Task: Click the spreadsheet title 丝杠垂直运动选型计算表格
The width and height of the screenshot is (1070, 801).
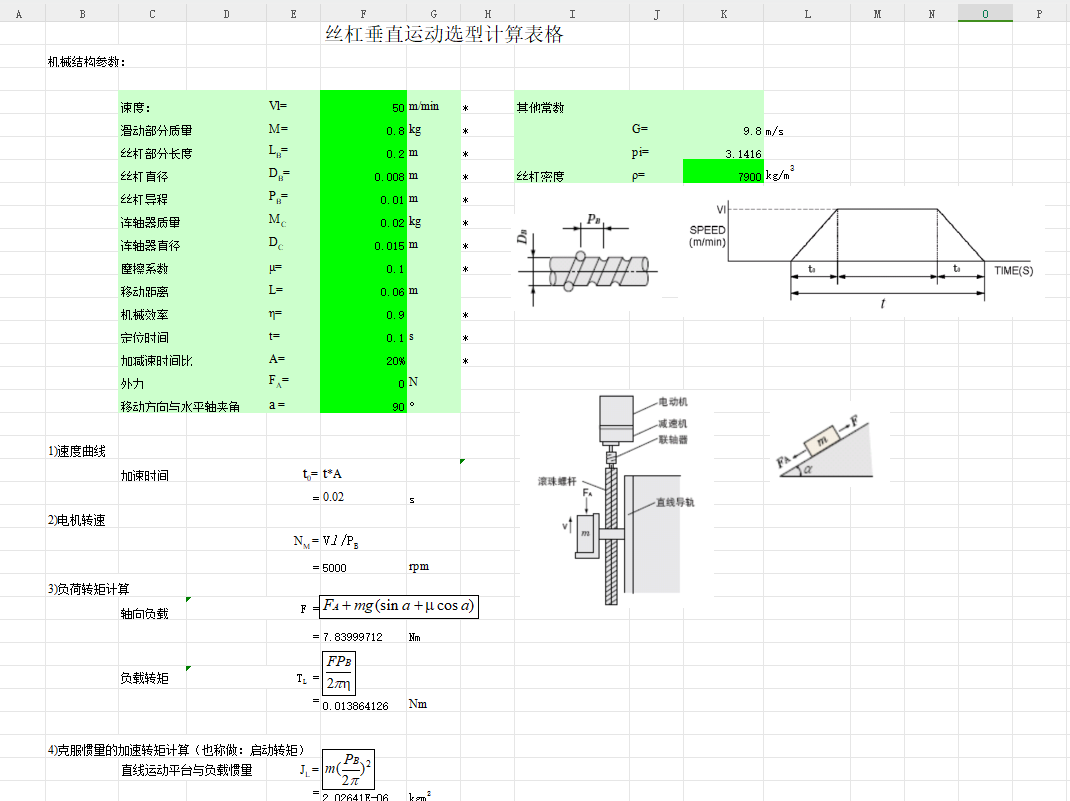Action: 444,34
